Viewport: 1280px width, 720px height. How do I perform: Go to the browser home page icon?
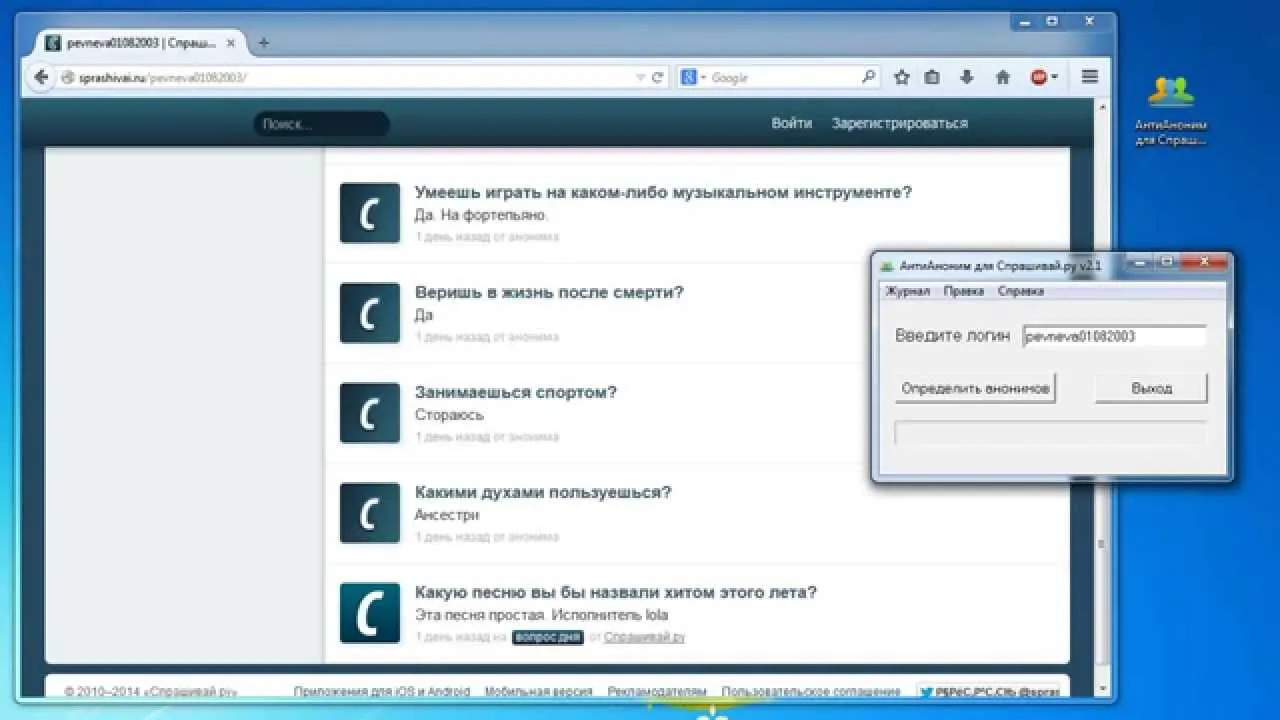(1003, 77)
